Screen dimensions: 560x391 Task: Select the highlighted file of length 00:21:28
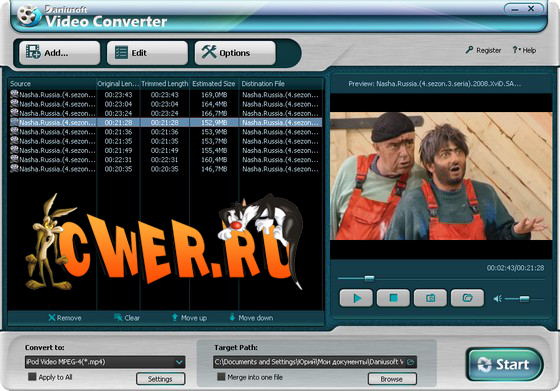165,122
